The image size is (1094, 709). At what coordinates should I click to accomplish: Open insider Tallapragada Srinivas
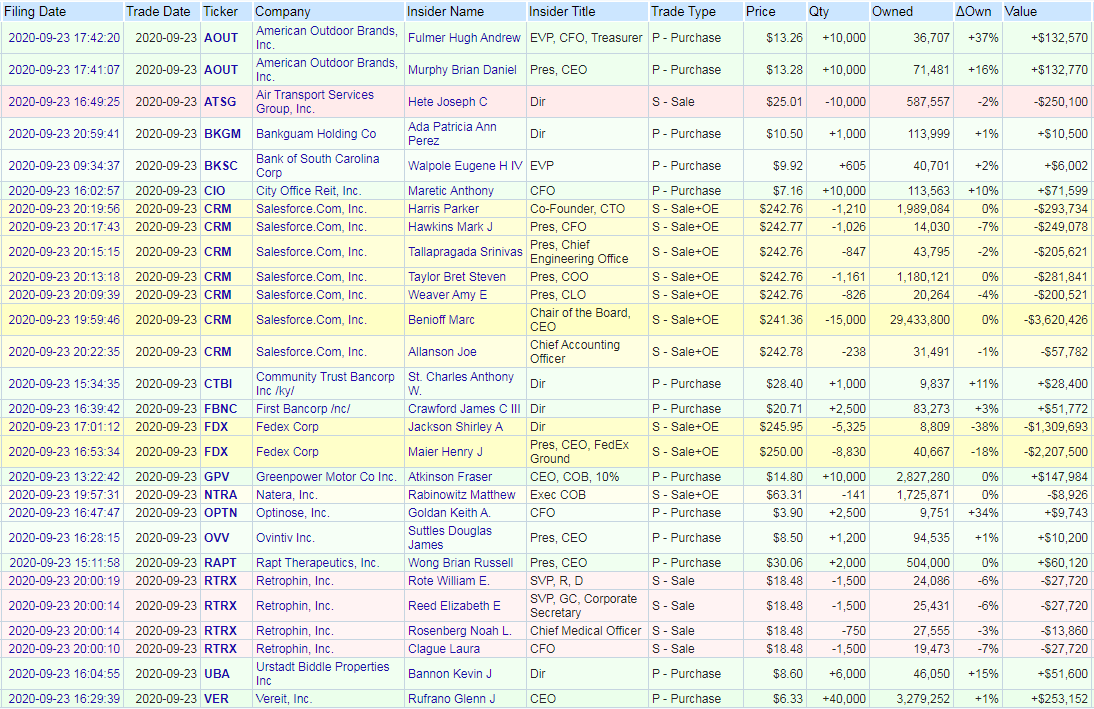click(x=465, y=252)
